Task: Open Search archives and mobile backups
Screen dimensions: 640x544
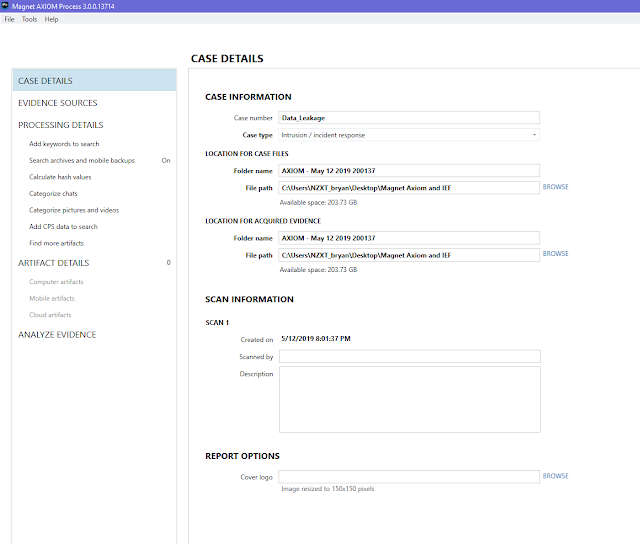Action: tap(82, 160)
